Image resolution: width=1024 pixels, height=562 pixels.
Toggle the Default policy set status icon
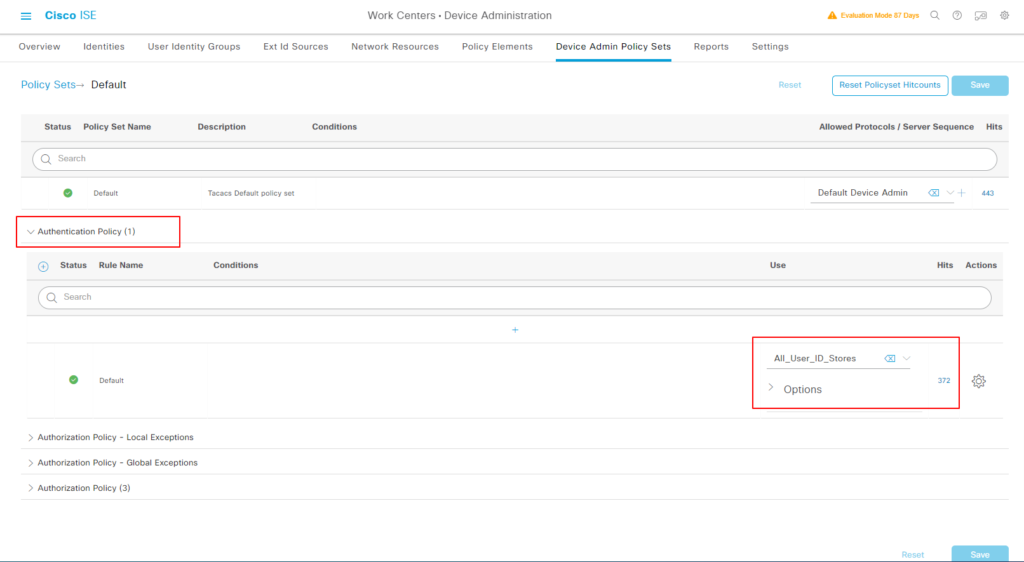[67, 193]
